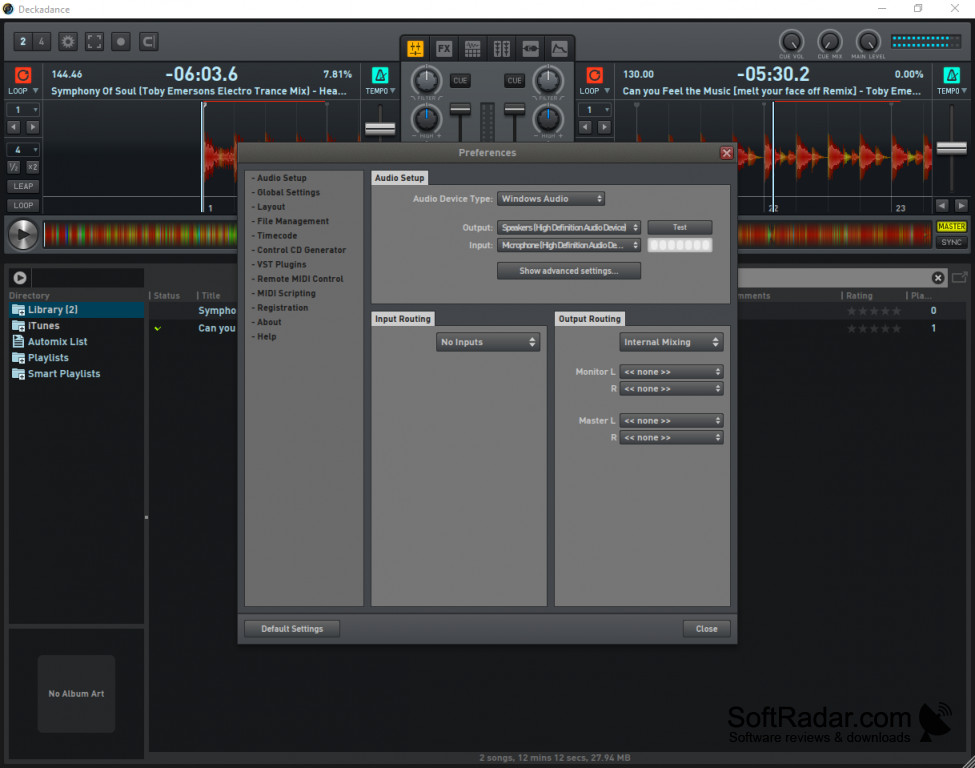Open the mixer panel tab icon
975x768 pixels.
(415, 49)
